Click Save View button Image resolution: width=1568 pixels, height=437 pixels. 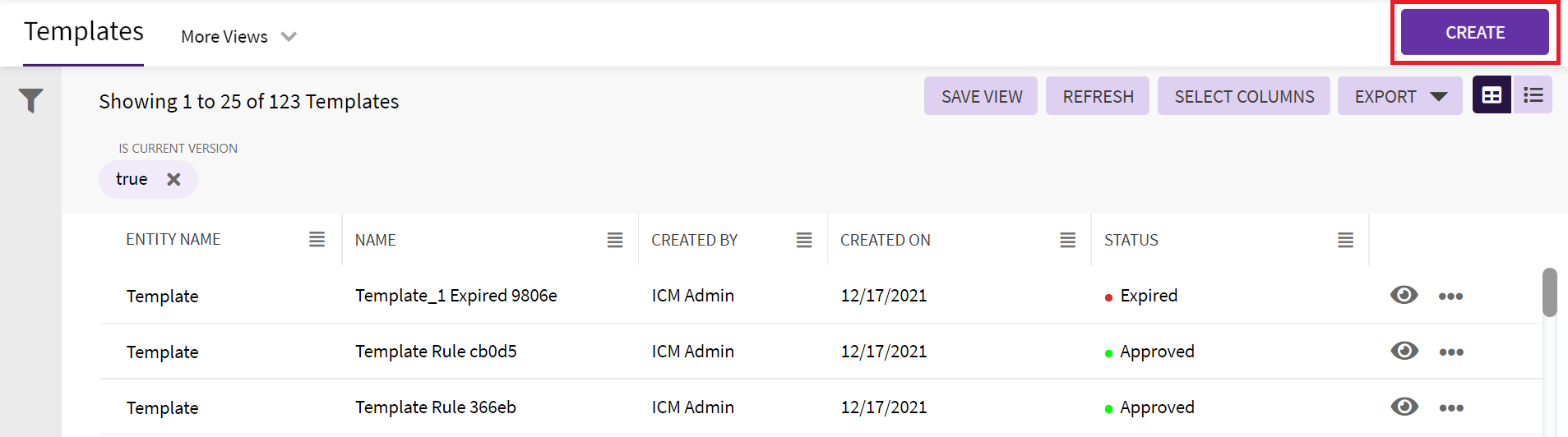click(x=981, y=96)
